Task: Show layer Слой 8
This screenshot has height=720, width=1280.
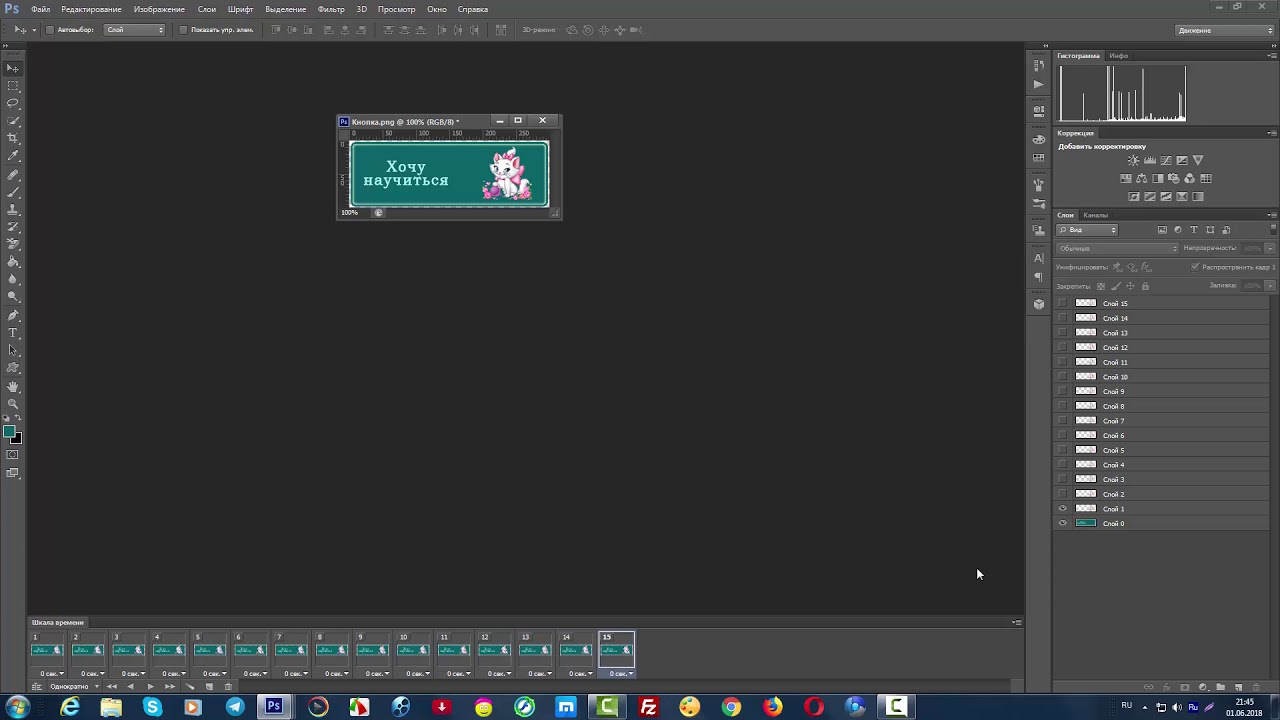Action: [1063, 406]
